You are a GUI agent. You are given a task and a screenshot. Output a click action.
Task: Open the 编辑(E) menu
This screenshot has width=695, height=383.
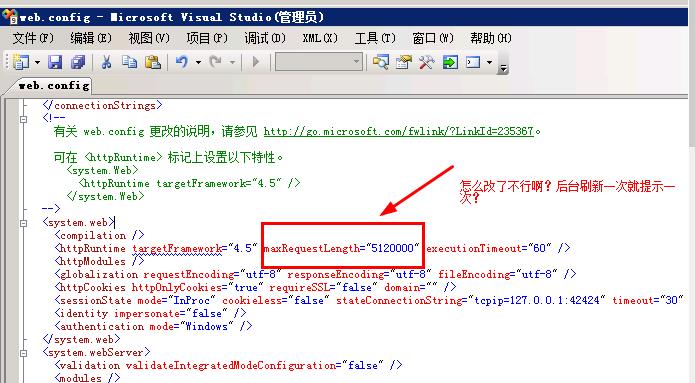[91, 38]
